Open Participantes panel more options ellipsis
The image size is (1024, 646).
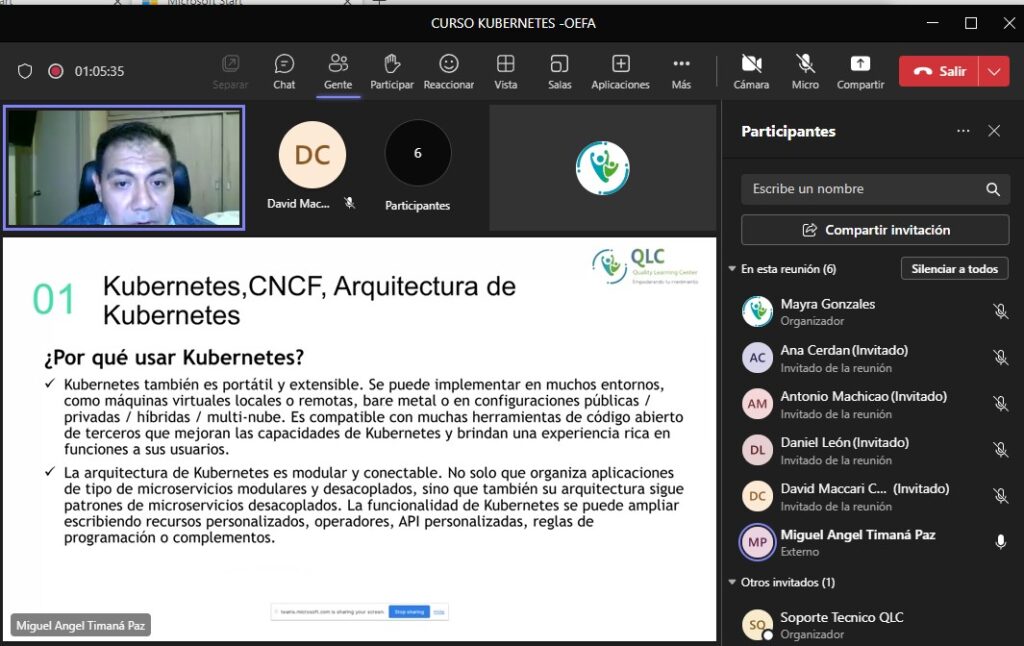[x=963, y=131]
